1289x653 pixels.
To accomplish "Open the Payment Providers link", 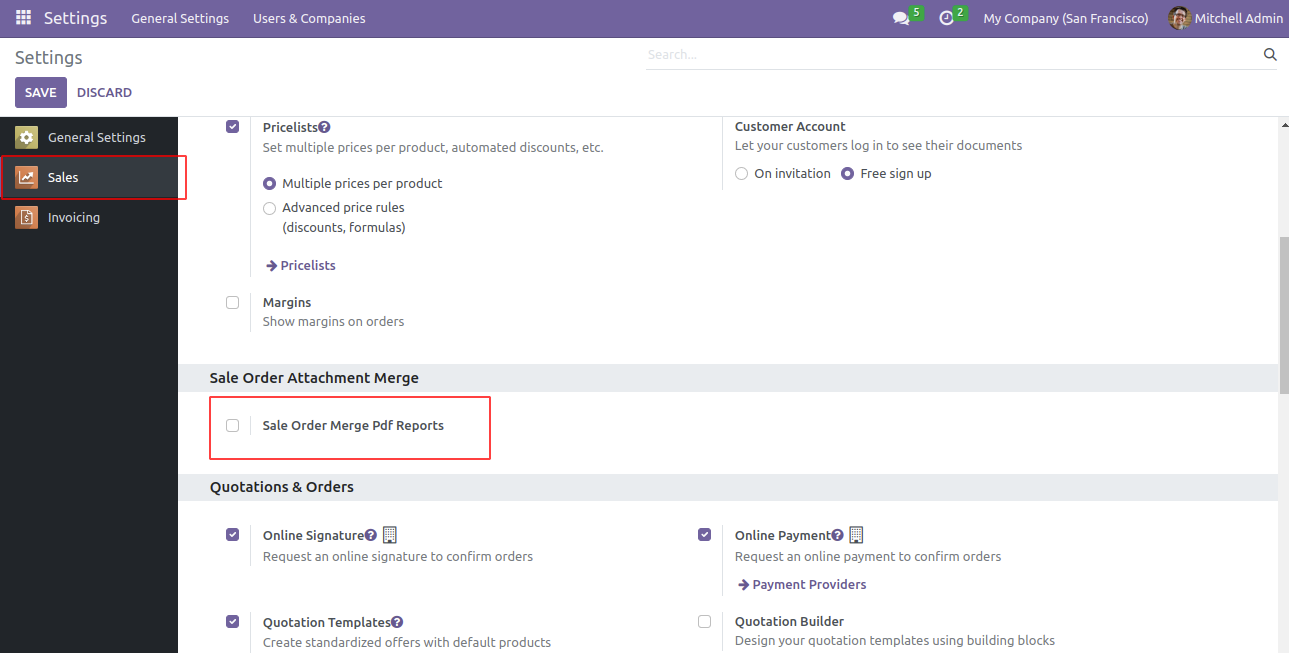I will click(802, 584).
